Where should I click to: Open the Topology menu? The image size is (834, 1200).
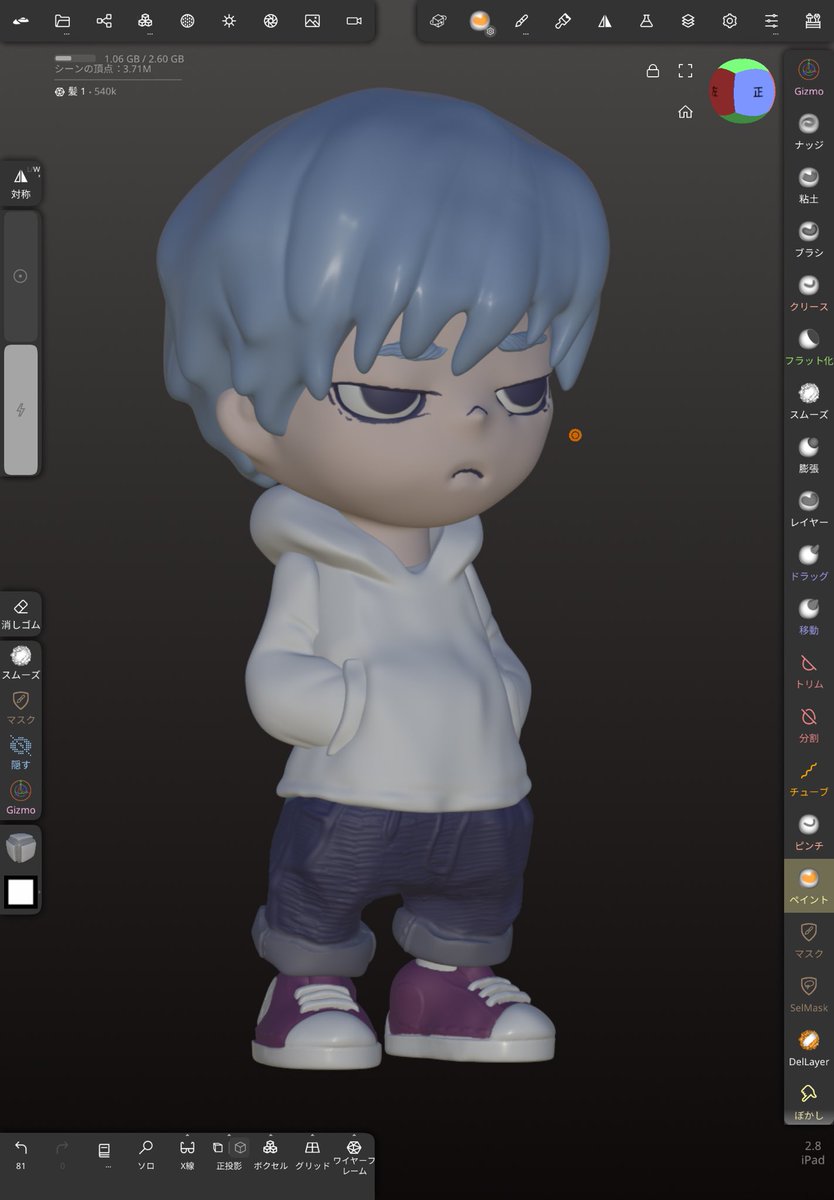pos(145,20)
